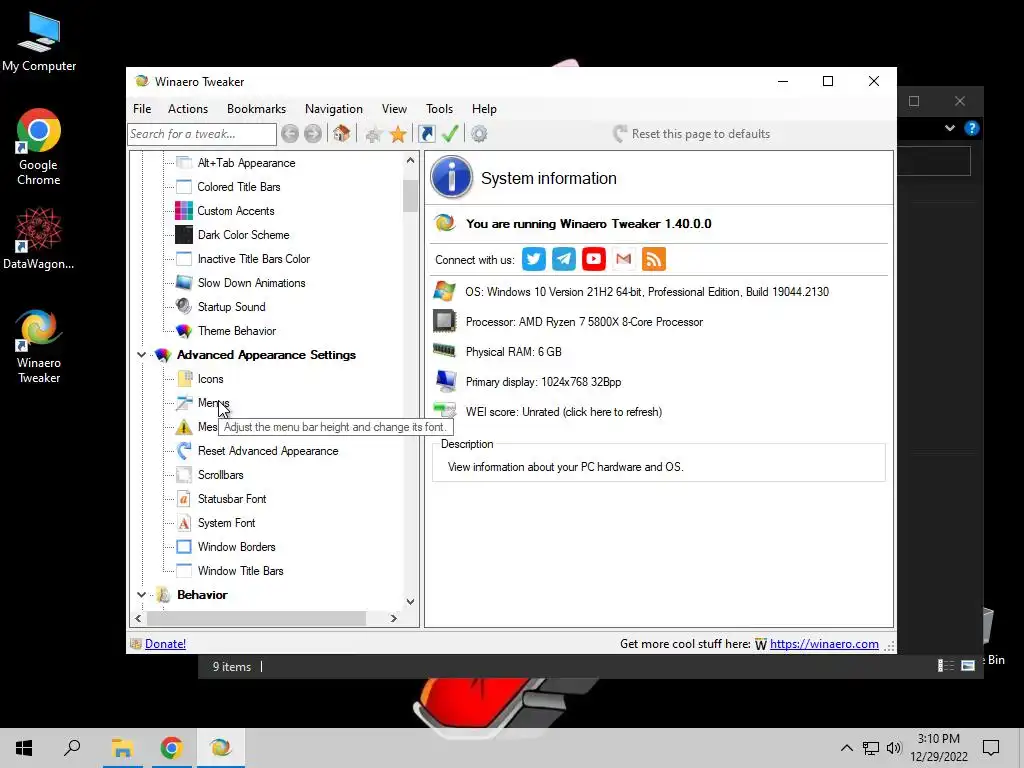Select Window Title Bars tree item

pos(240,571)
